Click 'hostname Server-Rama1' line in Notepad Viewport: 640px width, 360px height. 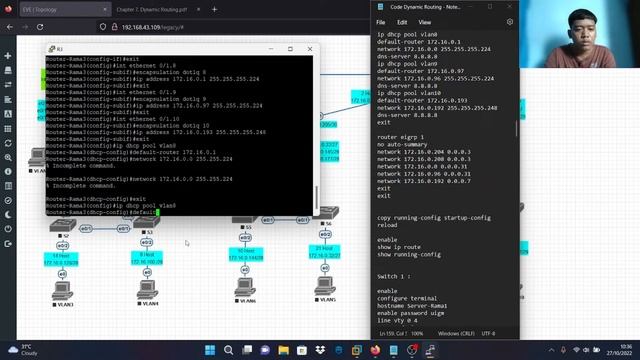coord(412,306)
